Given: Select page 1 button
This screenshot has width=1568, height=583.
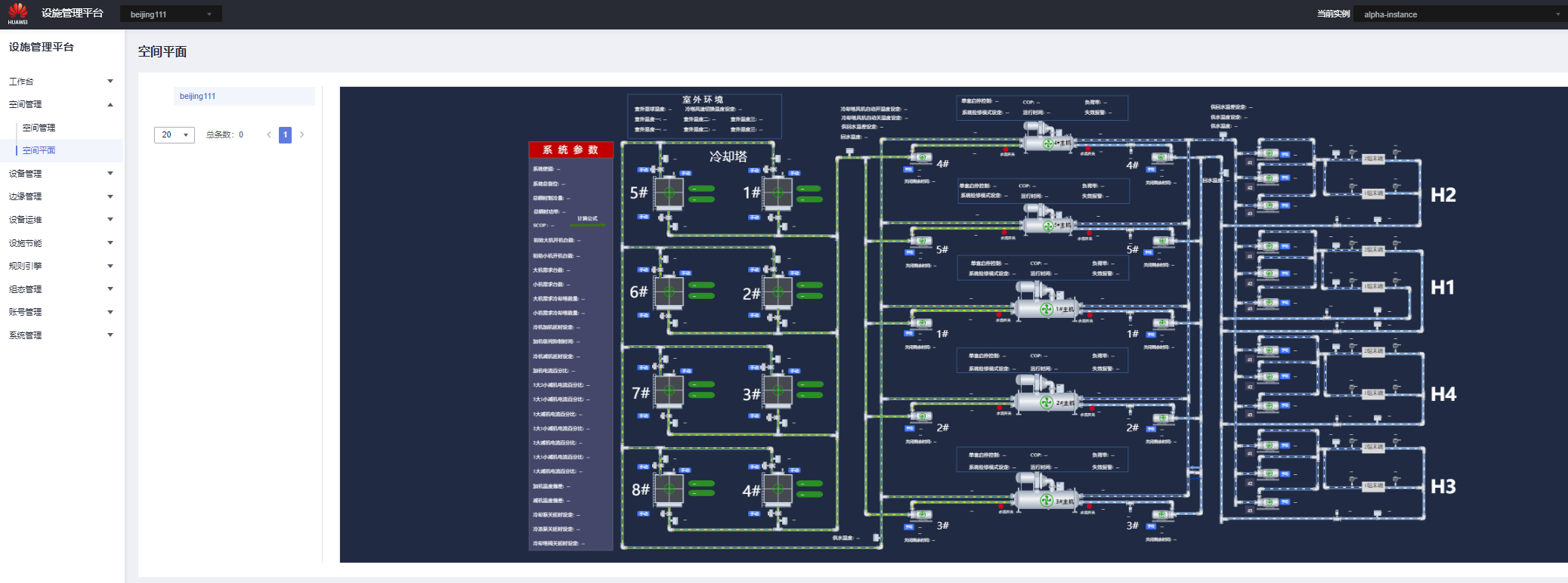Looking at the screenshot, I should [285, 134].
